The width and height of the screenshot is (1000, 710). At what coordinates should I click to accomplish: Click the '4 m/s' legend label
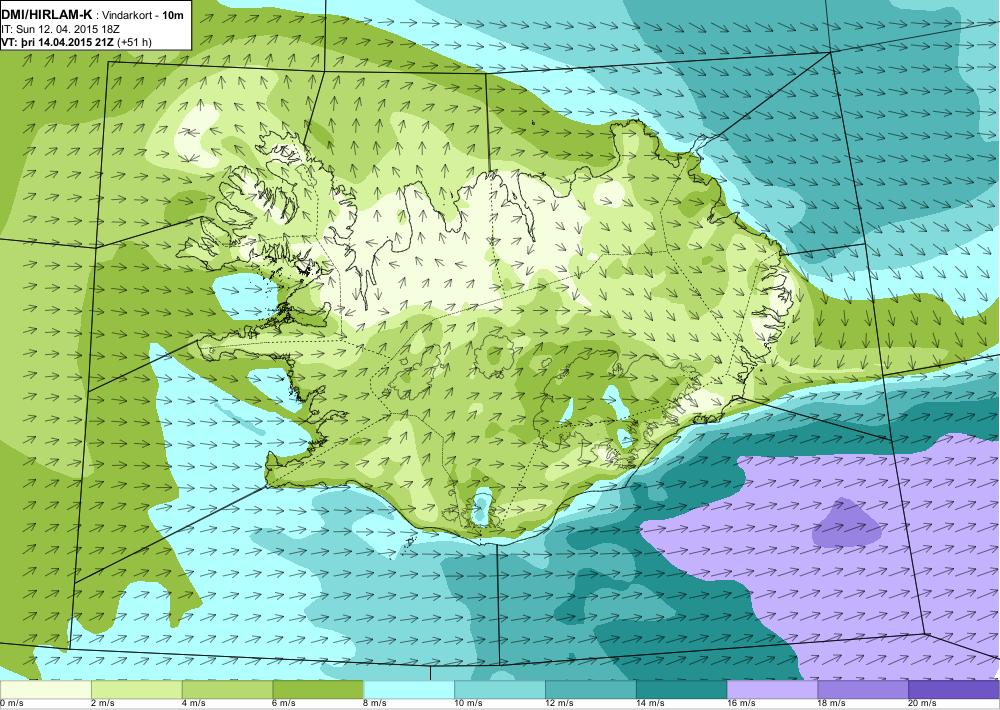point(194,703)
